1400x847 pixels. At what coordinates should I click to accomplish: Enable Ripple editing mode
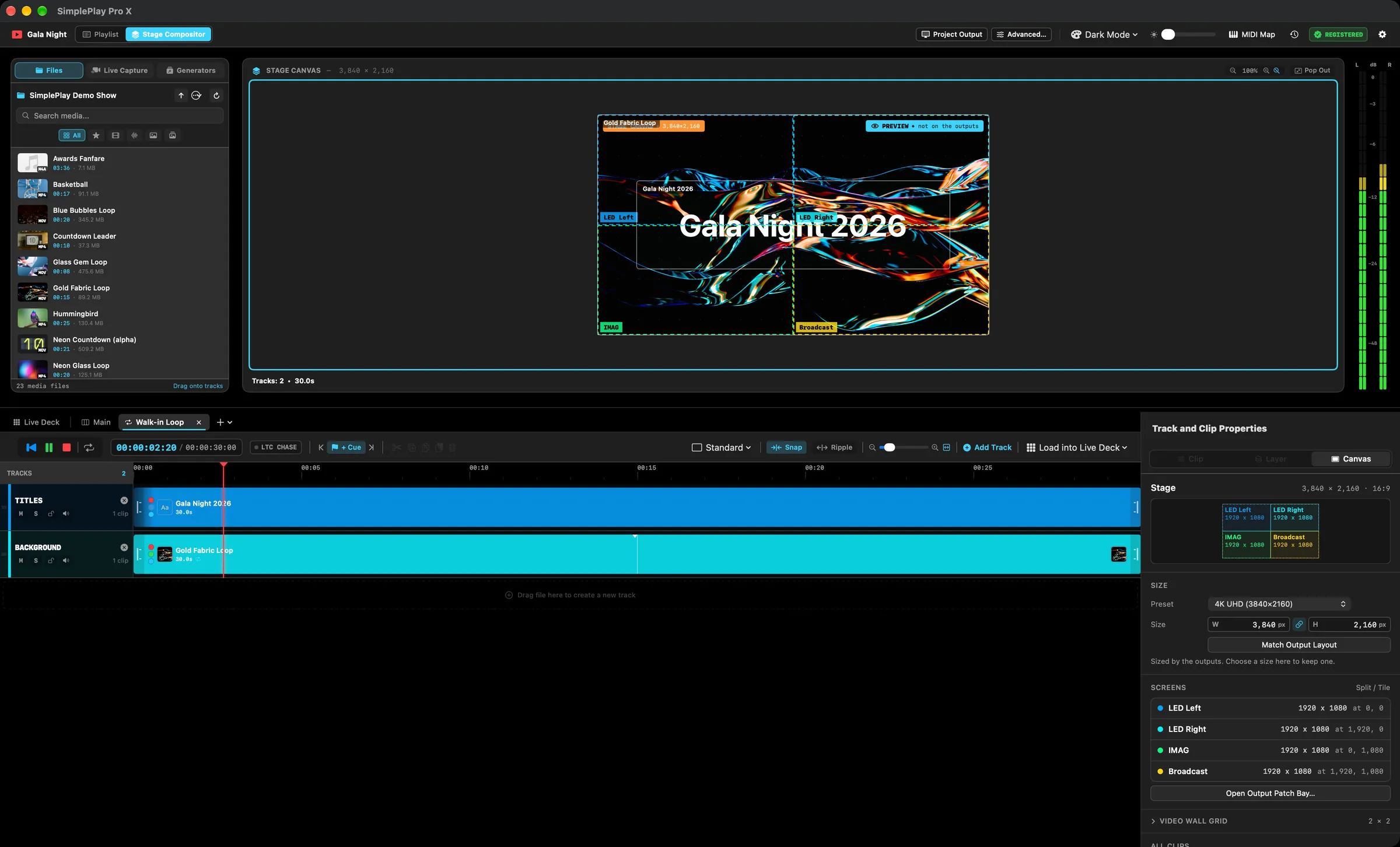(835, 447)
